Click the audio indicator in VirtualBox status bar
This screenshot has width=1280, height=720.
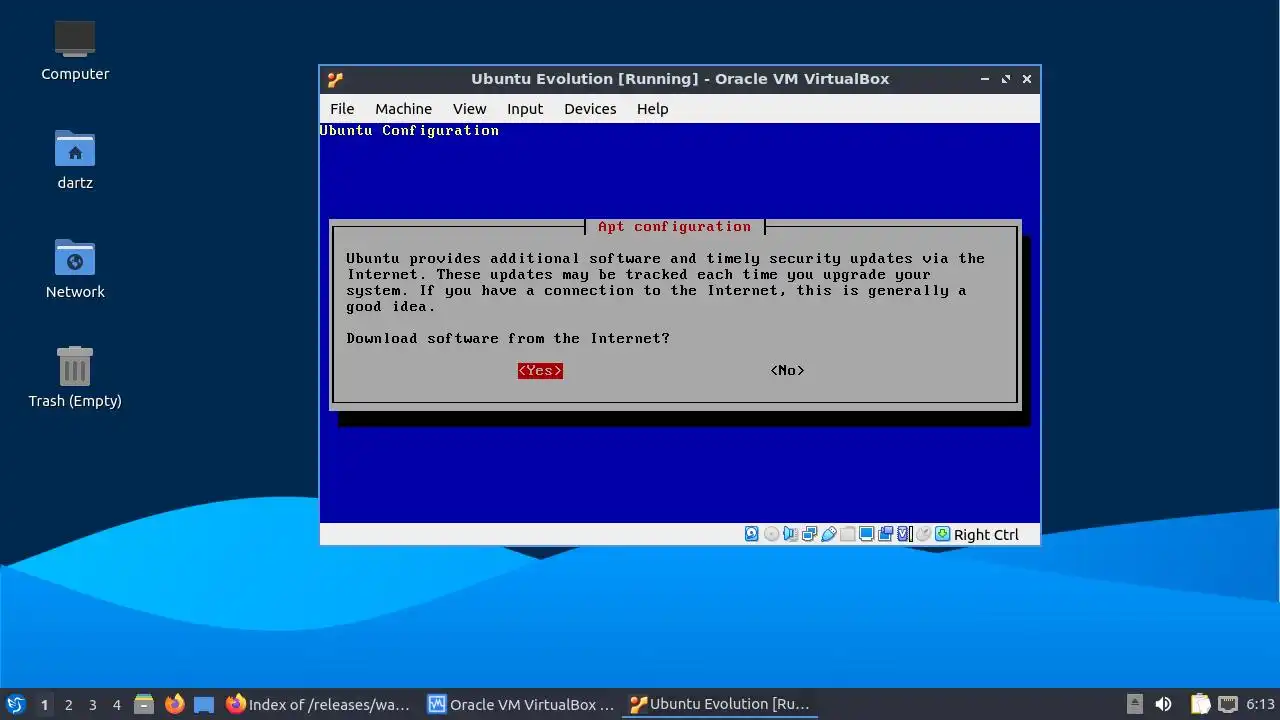pyautogui.click(x=790, y=534)
